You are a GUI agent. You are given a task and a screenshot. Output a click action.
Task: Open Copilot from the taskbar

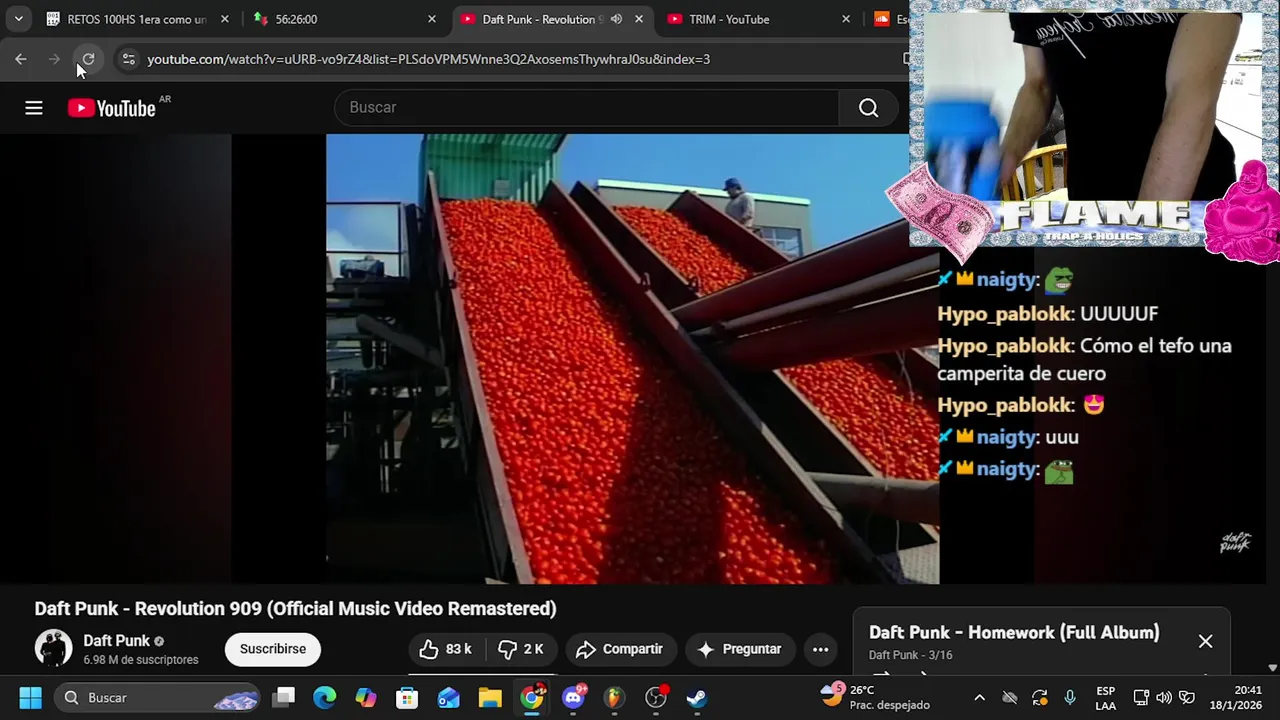pos(366,697)
